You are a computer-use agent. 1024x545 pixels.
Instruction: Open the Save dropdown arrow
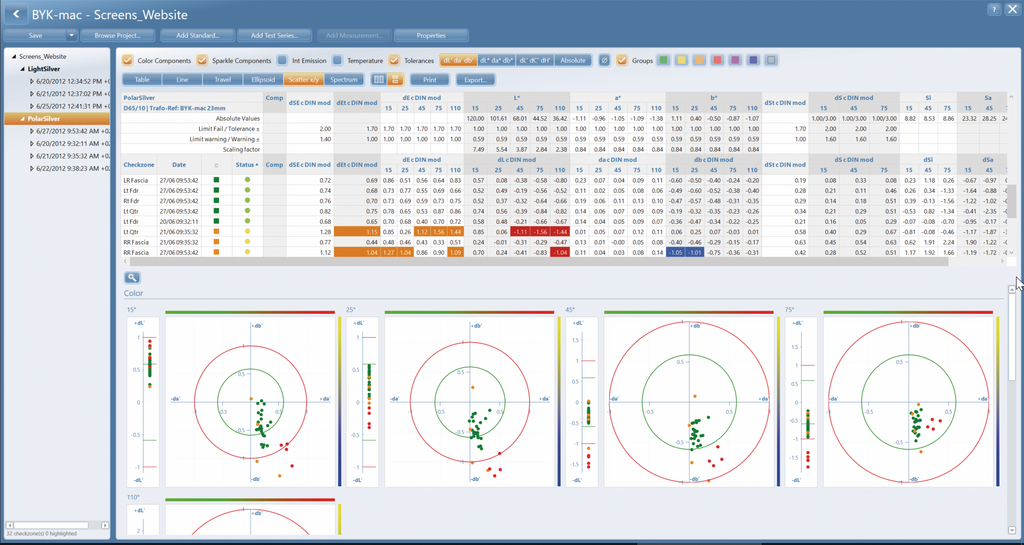coord(71,36)
